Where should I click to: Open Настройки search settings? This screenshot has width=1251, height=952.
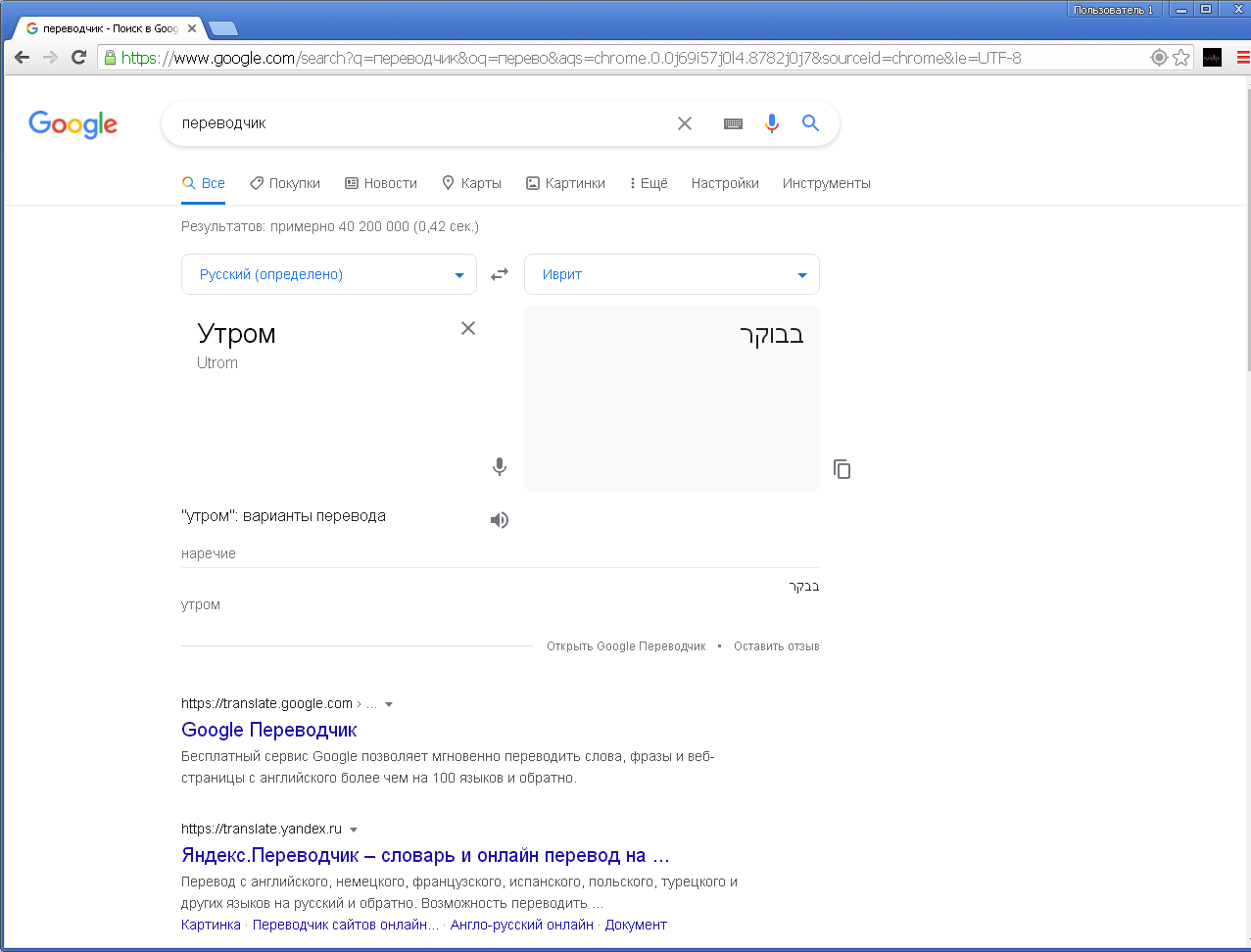coord(725,183)
